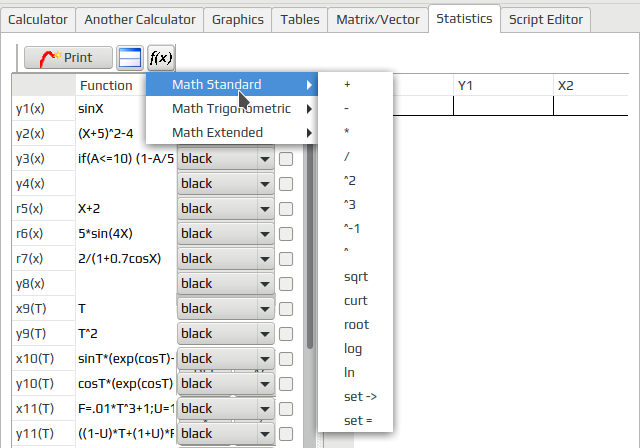Enable the r5(x) row checkbox
The width and height of the screenshot is (640, 448).
pyautogui.click(x=286, y=209)
